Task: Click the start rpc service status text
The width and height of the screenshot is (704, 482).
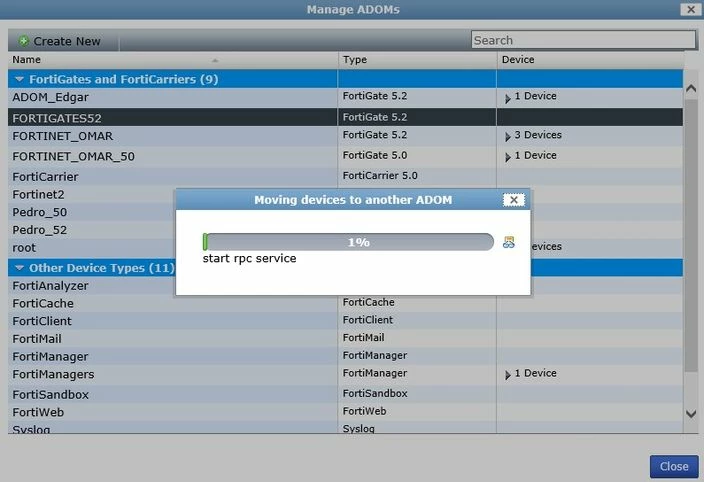Action: click(x=249, y=259)
